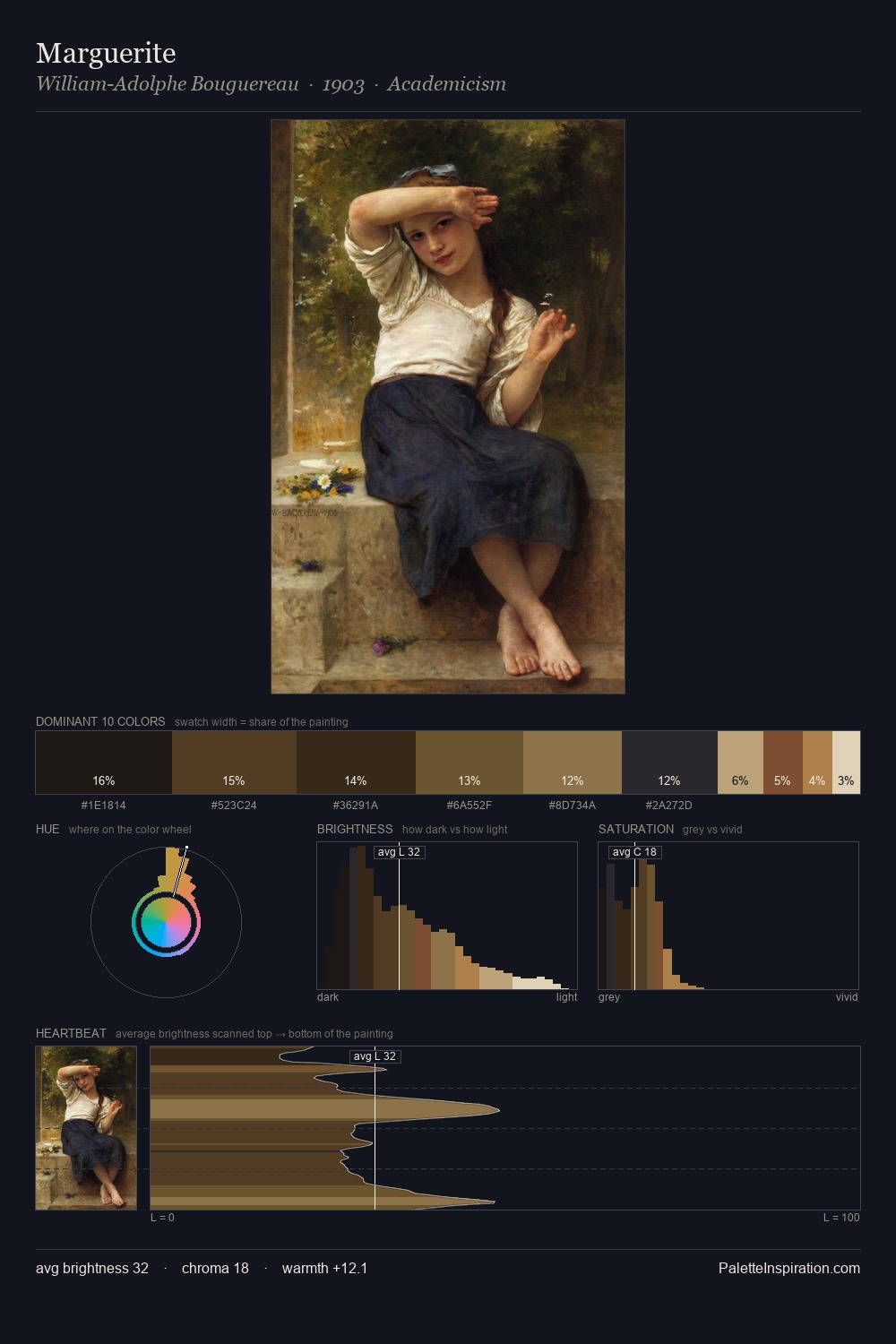Click the 'chroma 18' footer stat
Screen dimensions: 896x1344
215,1268
